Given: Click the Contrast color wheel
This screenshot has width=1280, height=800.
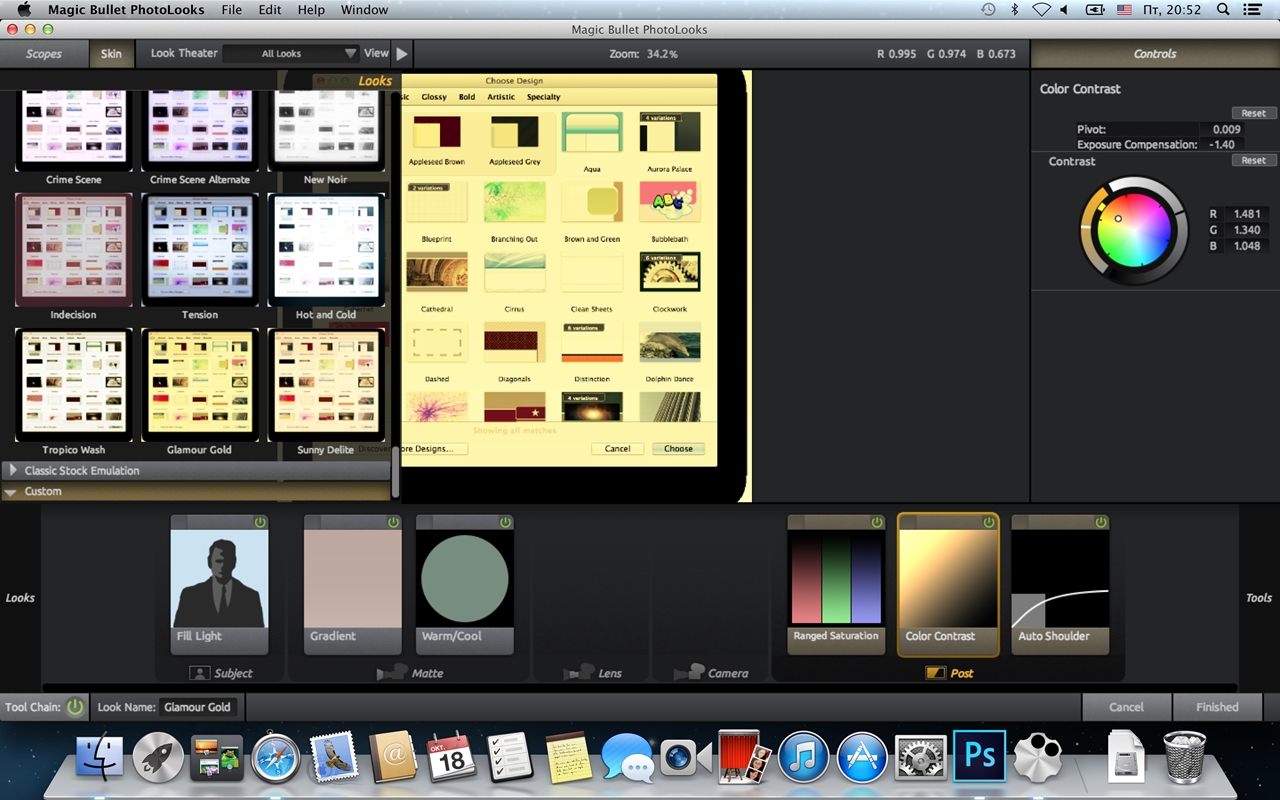Looking at the screenshot, I should 1133,230.
